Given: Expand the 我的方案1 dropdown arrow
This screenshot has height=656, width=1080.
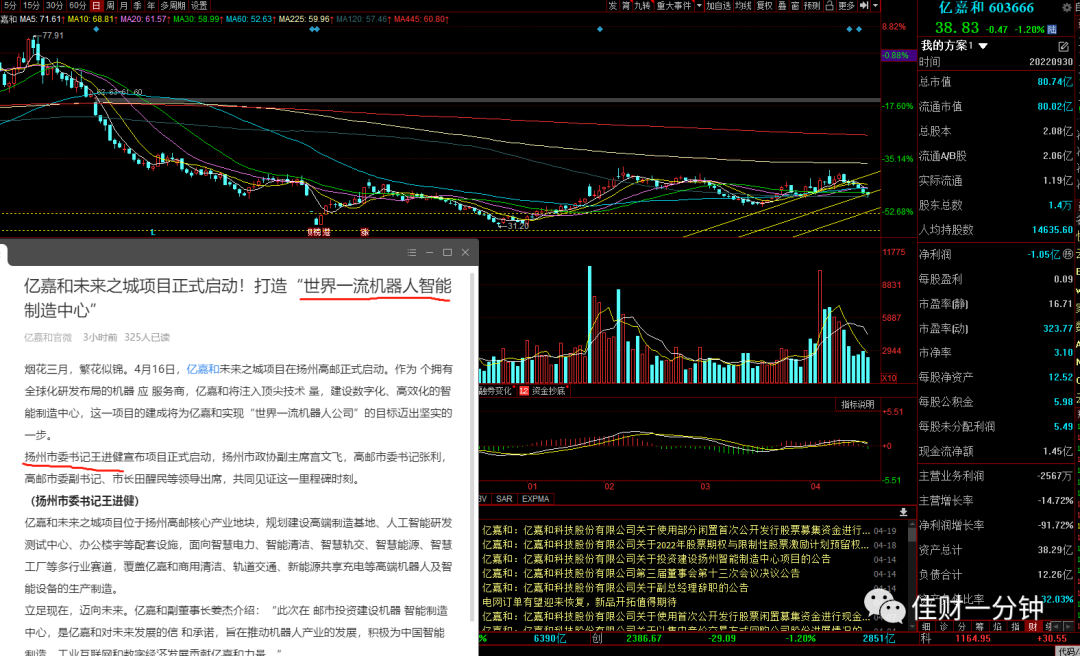Looking at the screenshot, I should pyautogui.click(x=983, y=46).
